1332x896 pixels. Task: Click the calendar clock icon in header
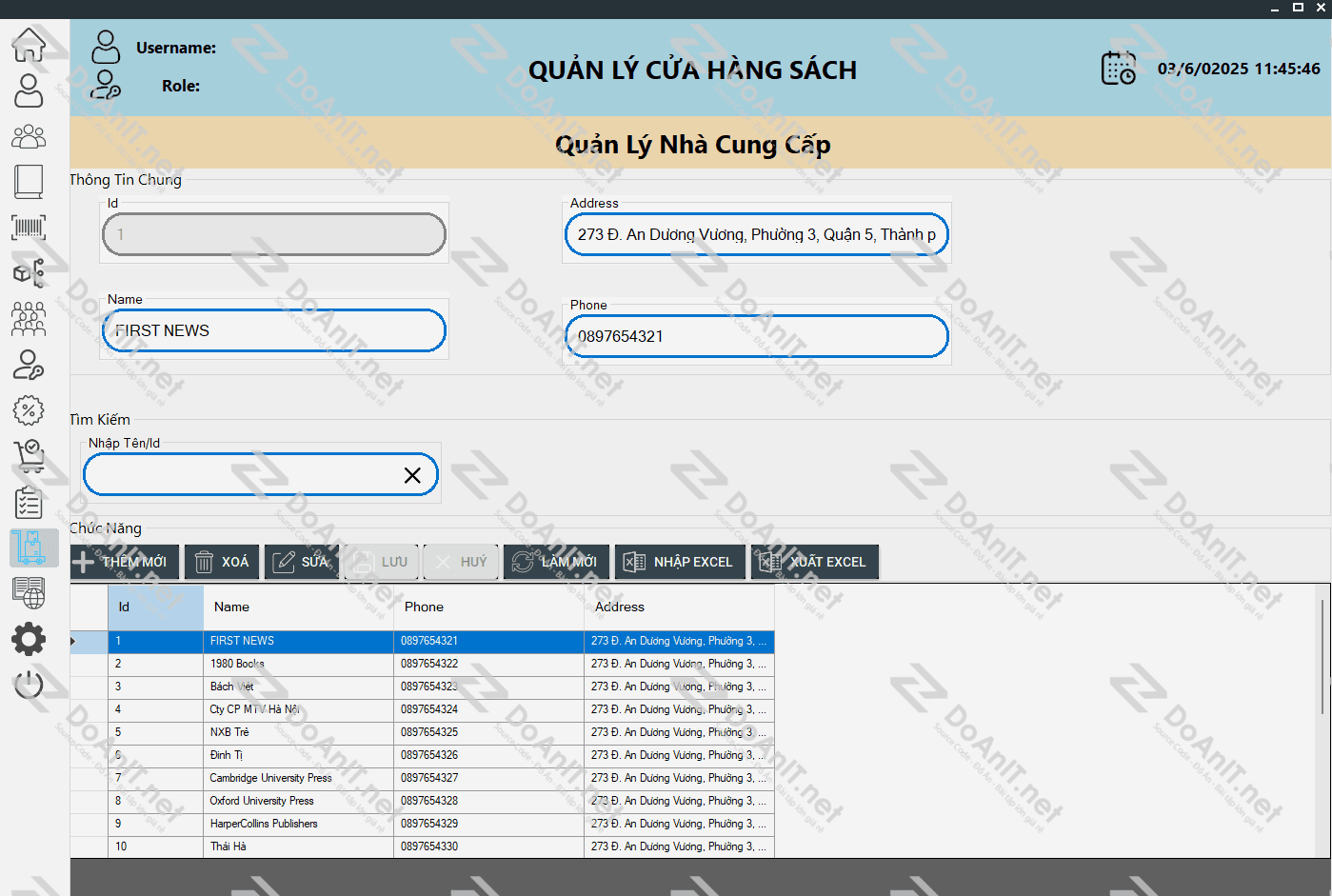[1118, 69]
